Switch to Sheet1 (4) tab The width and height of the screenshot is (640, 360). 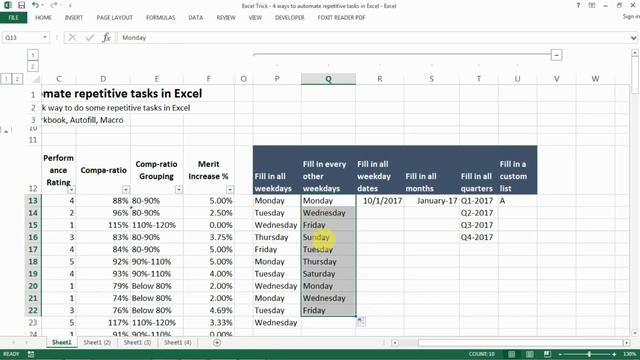[178, 342]
